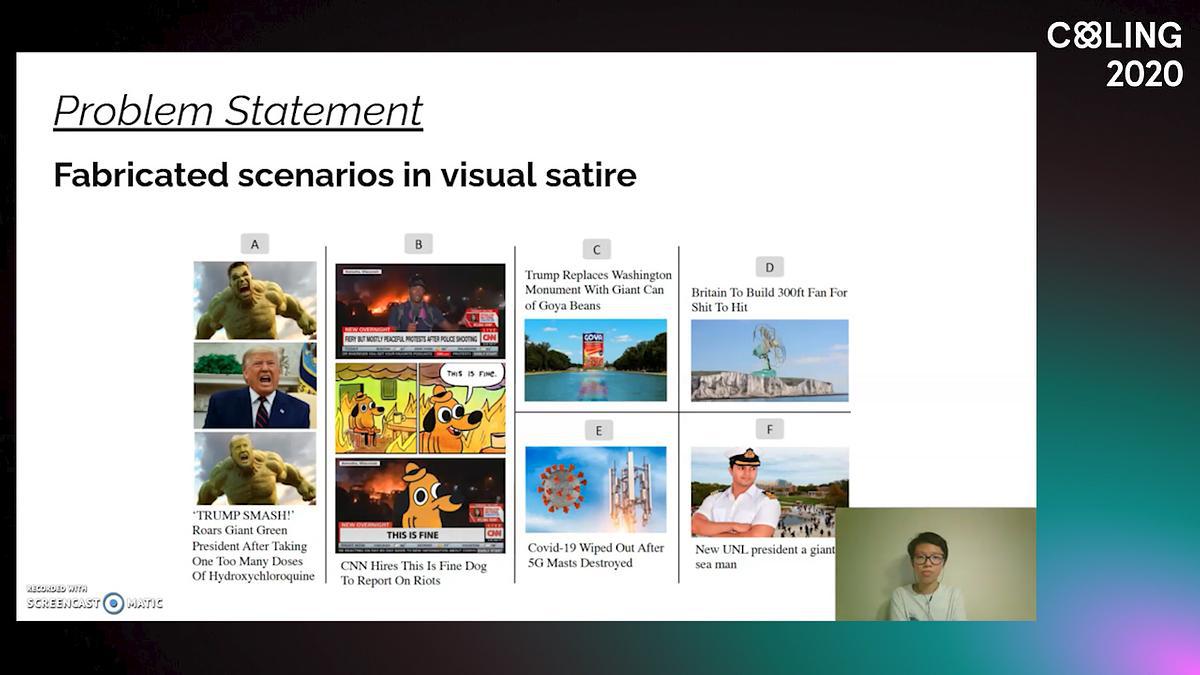1200x675 pixels.
Task: Select the giant fan on cliffs image
Action: click(769, 360)
